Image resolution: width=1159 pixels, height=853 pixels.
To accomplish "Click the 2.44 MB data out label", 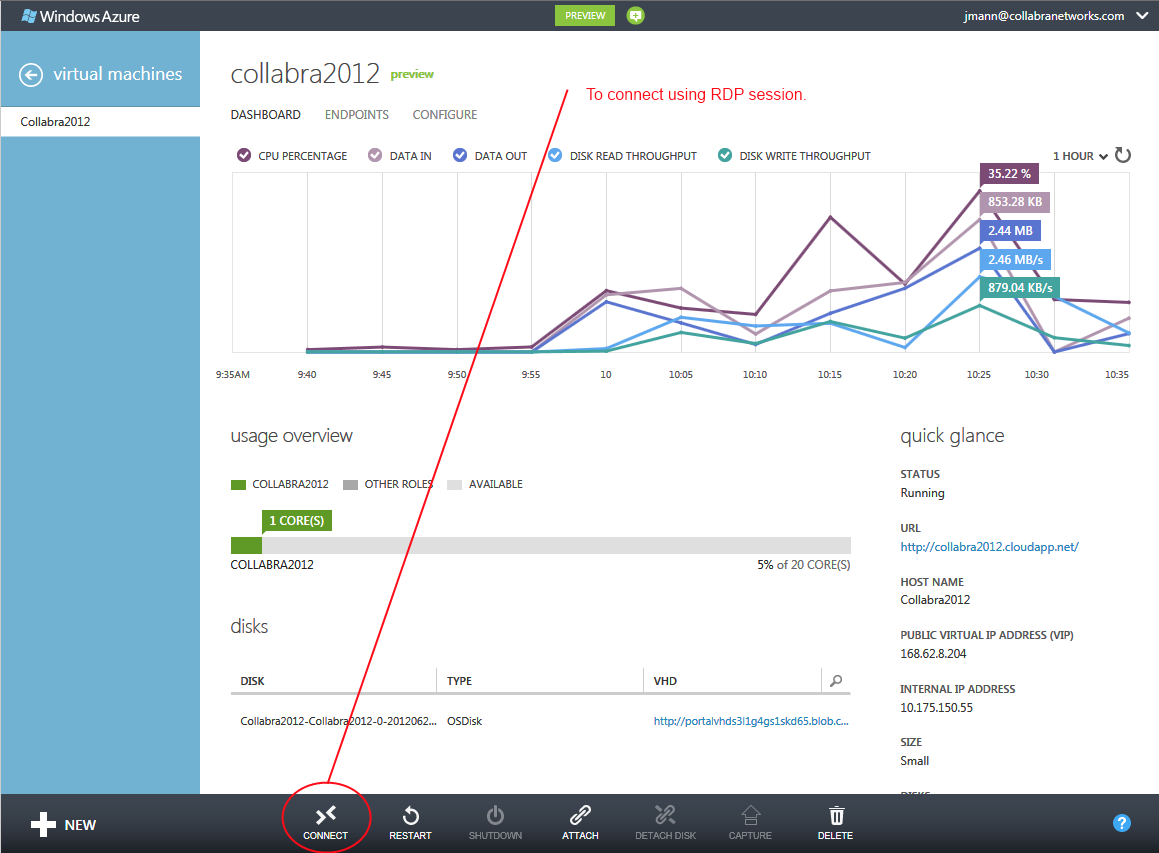I will point(1010,231).
